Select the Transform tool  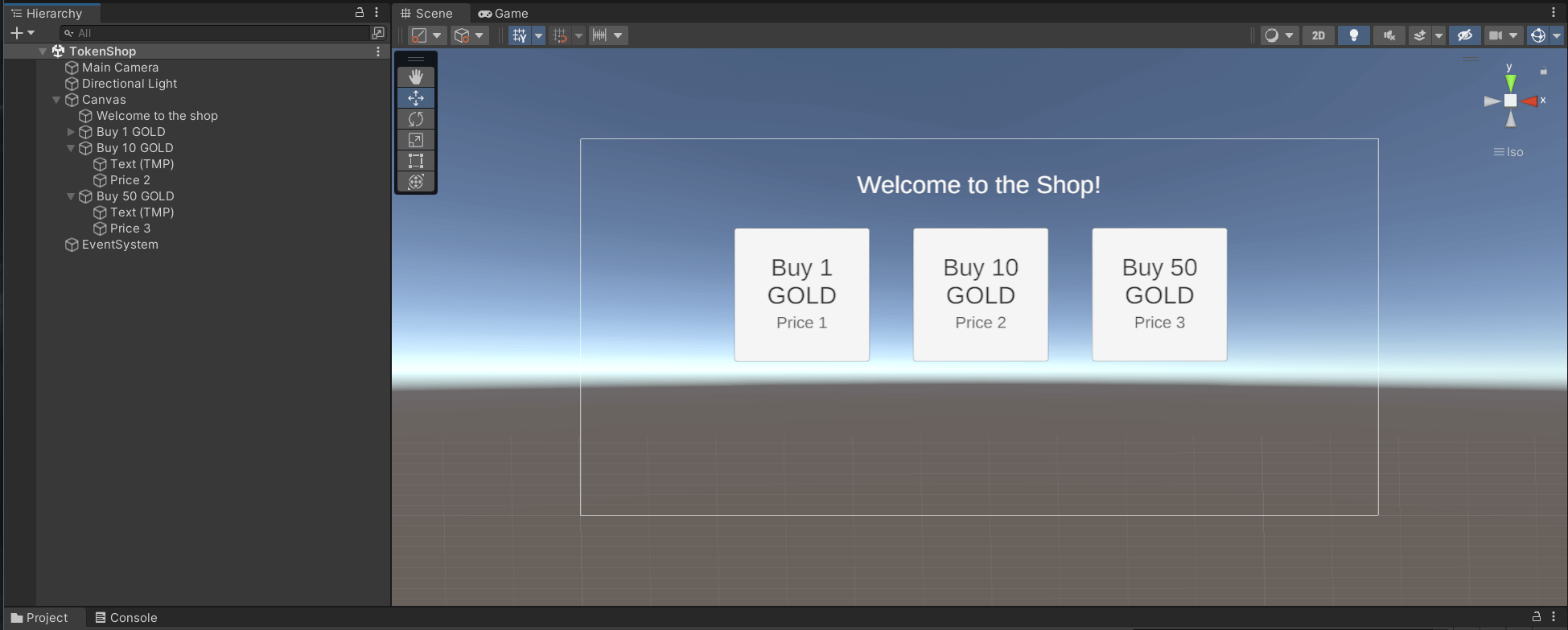point(416,181)
